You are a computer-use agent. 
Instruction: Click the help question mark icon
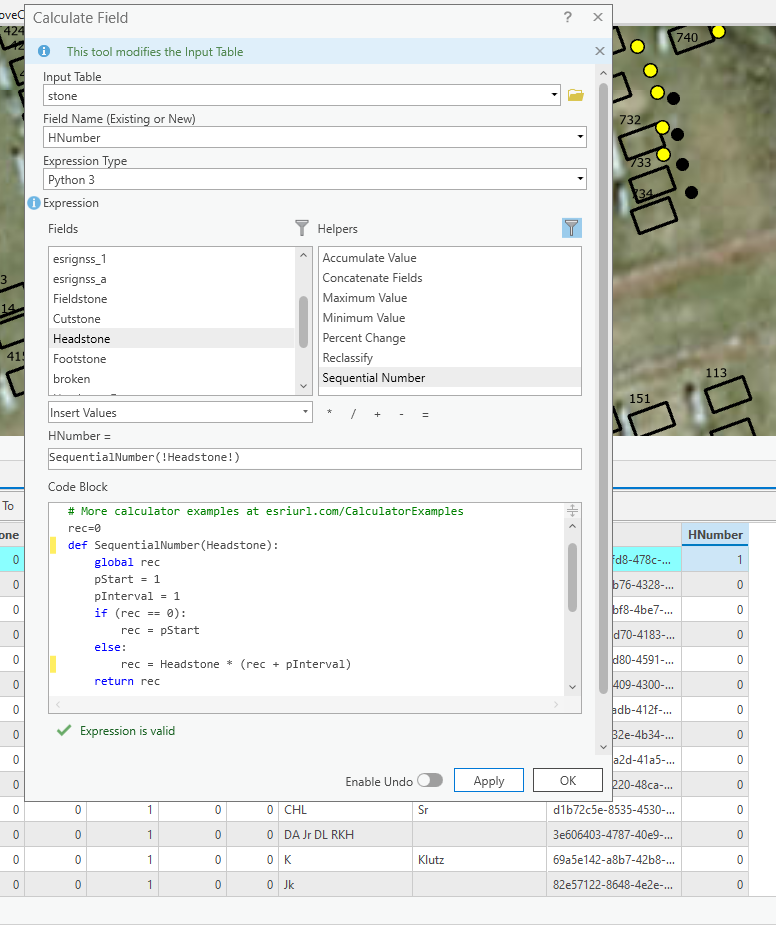[x=568, y=18]
